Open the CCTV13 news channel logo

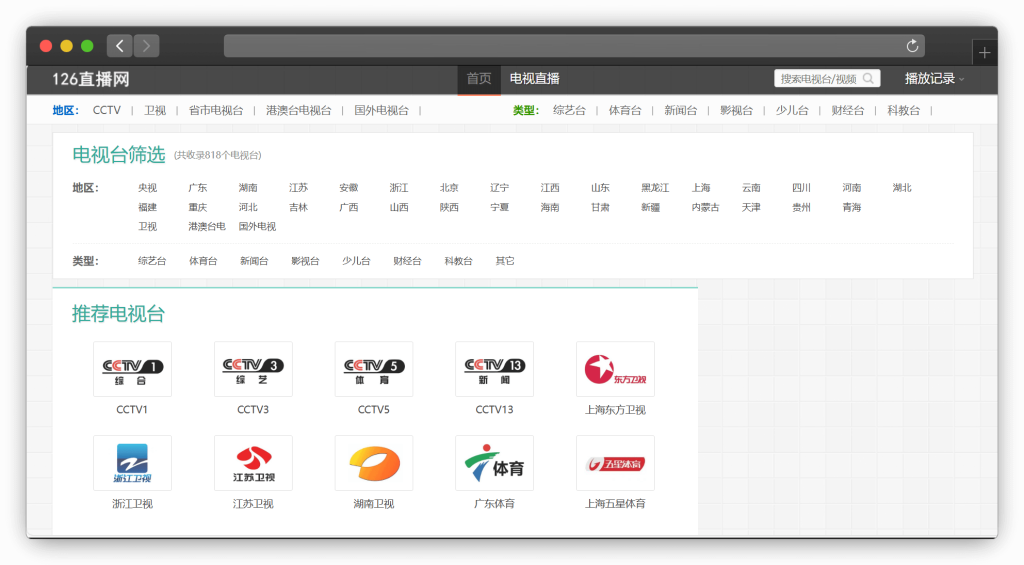click(x=494, y=369)
